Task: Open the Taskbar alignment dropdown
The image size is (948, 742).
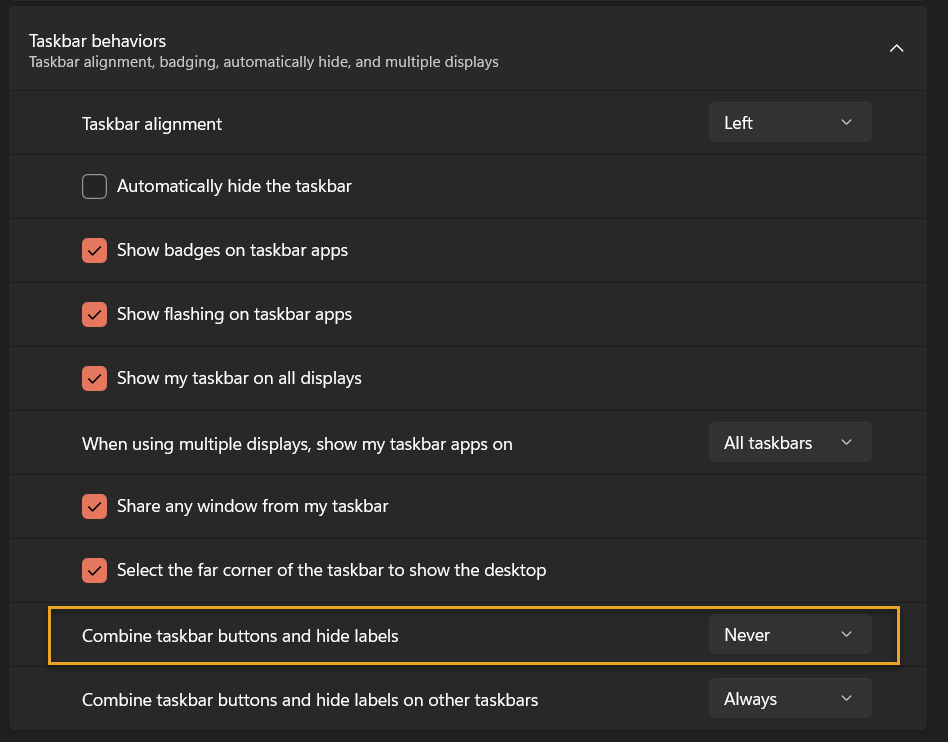Action: tap(789, 123)
